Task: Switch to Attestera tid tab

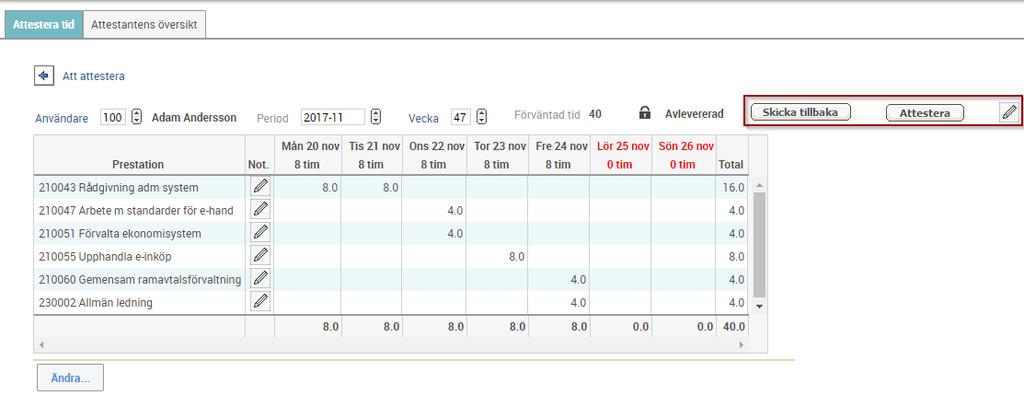Action: click(x=44, y=25)
